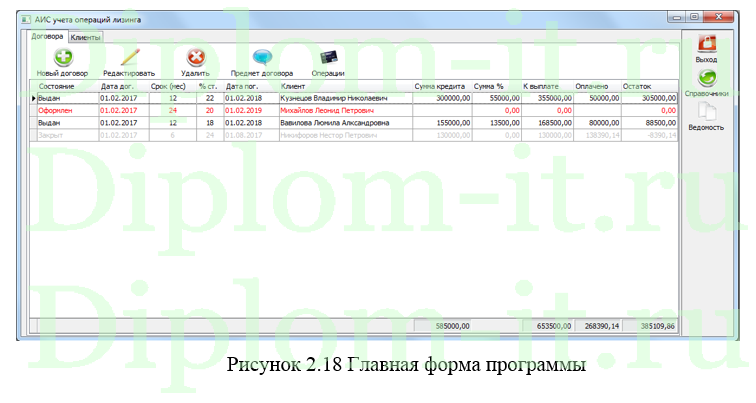Screen dimensions: 756x403
Task: Click the green plus 'Новый договор' icon
Action: [62, 58]
